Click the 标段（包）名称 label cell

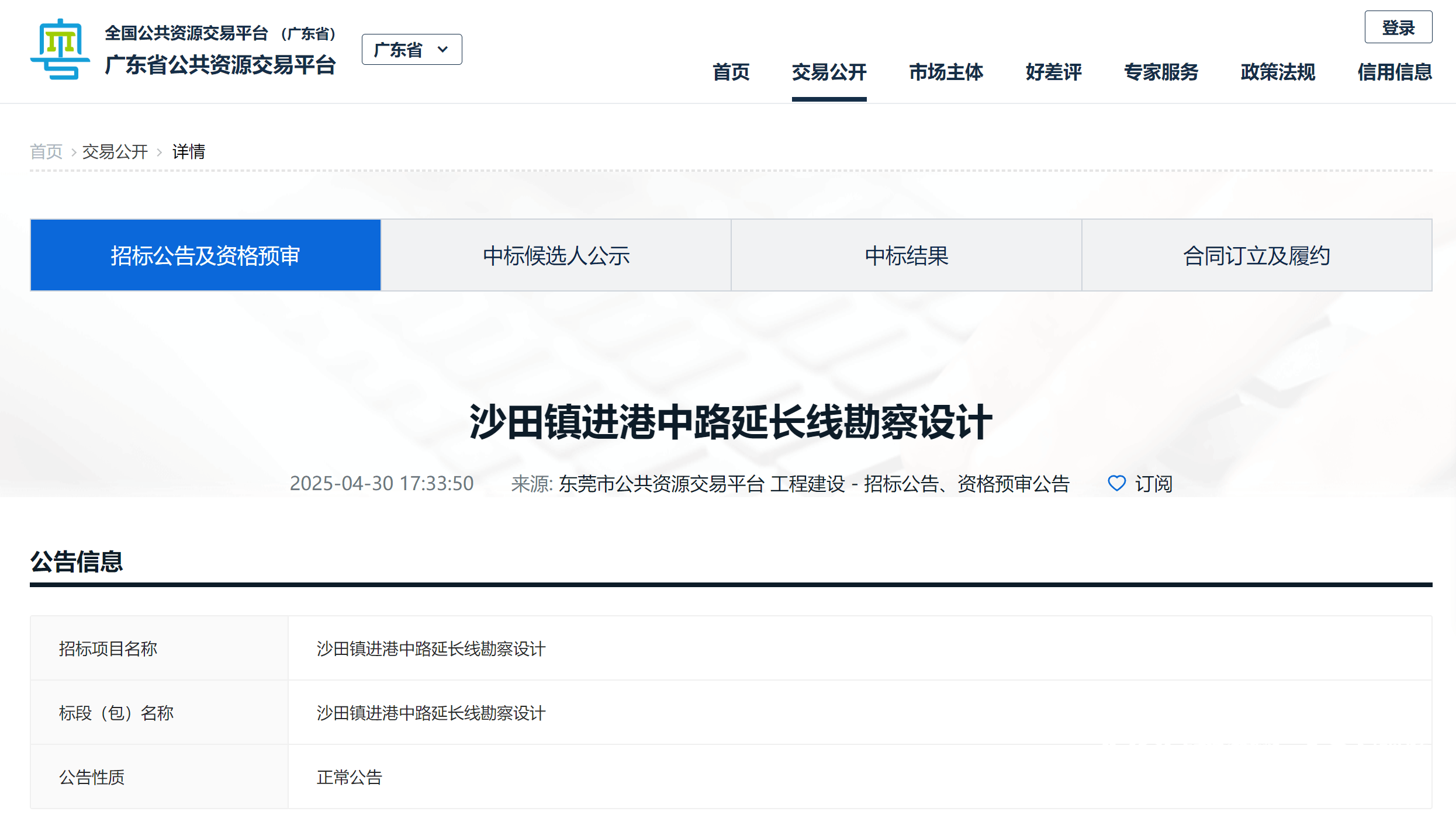[159, 712]
